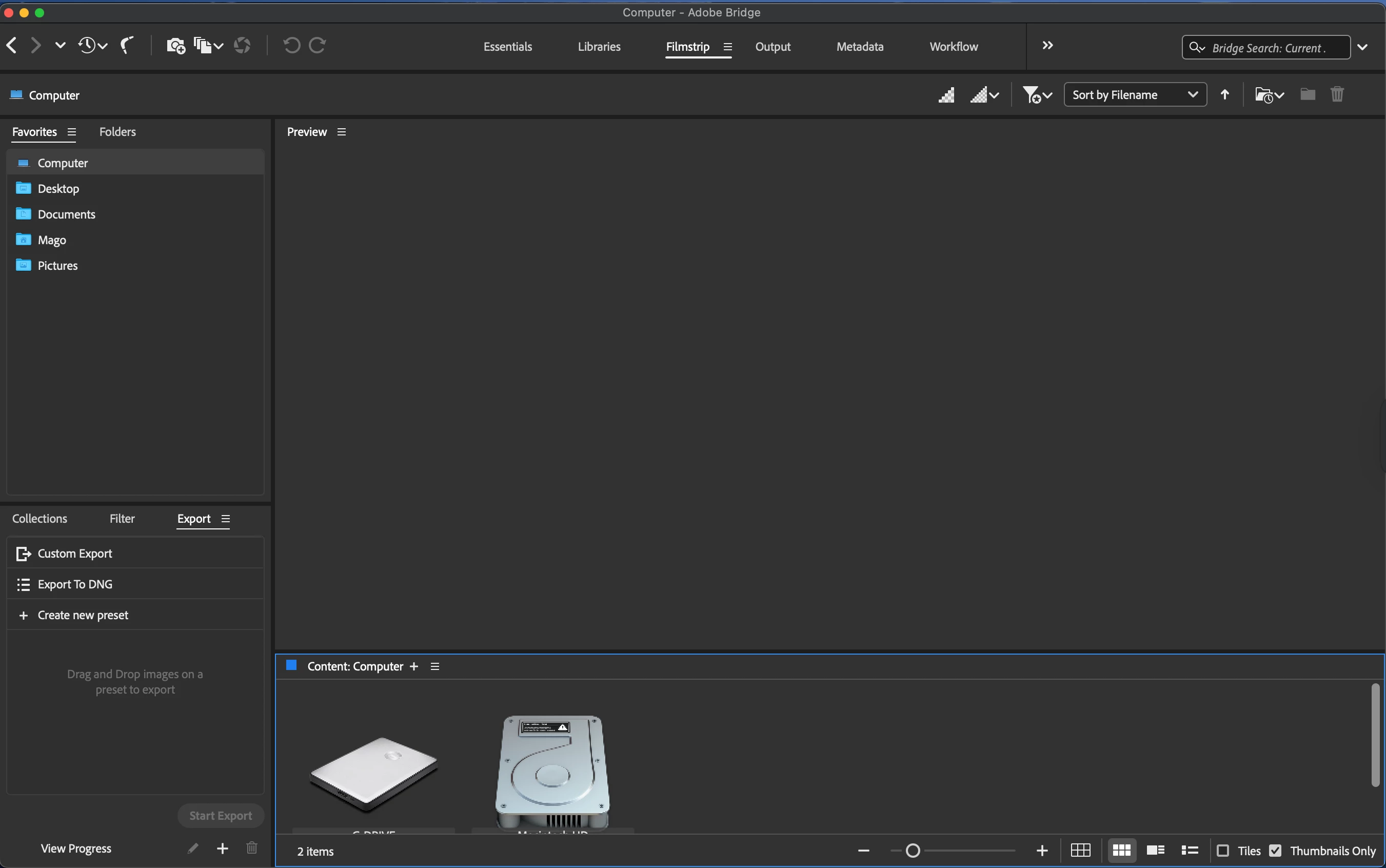1386x868 pixels.
Task: Click the plus icon beside Content: Computer
Action: tap(414, 666)
